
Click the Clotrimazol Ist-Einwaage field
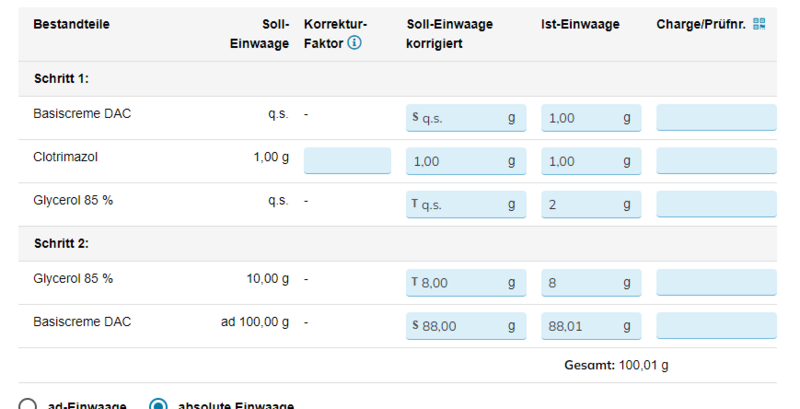click(x=591, y=161)
